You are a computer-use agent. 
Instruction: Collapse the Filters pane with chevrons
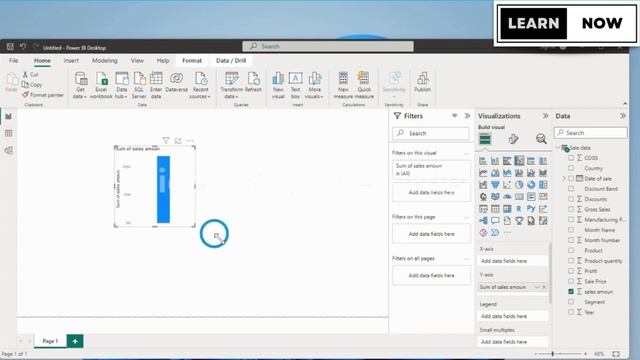467,116
